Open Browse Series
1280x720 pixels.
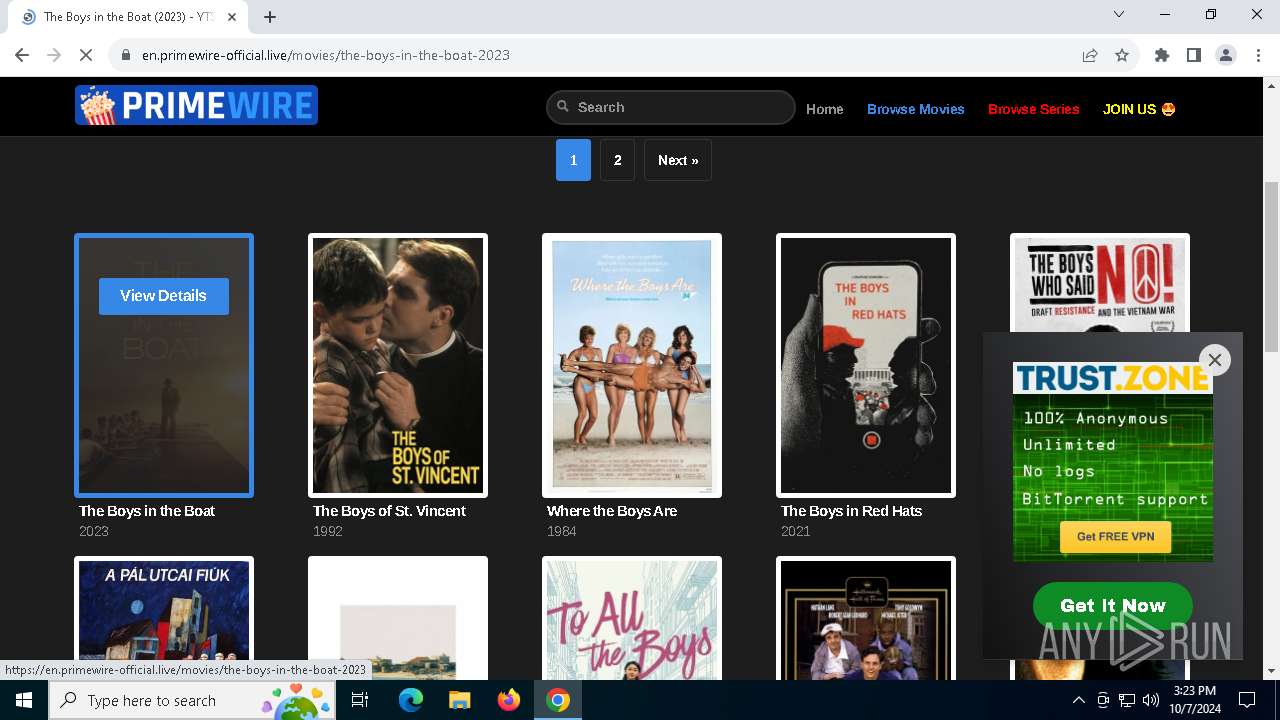[1033, 109]
